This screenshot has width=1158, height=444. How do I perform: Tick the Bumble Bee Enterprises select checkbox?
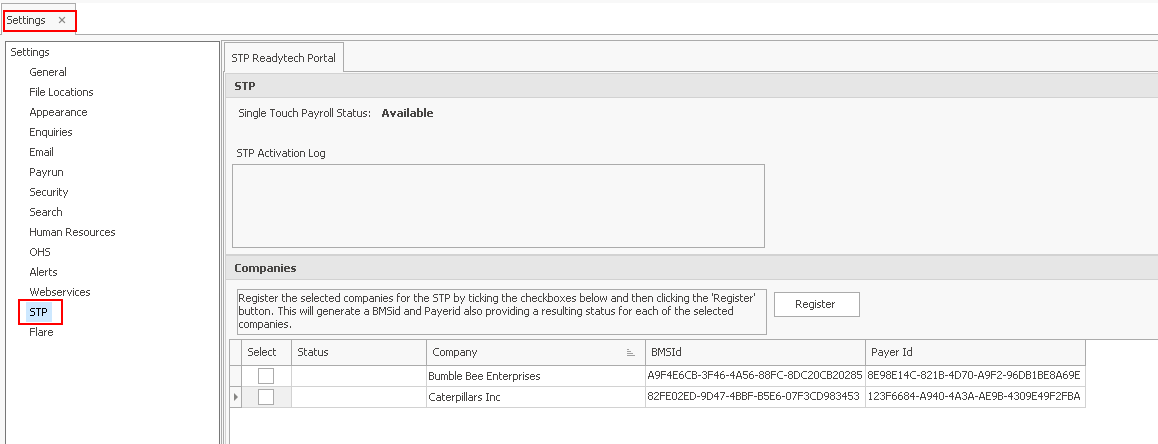pyautogui.click(x=266, y=376)
